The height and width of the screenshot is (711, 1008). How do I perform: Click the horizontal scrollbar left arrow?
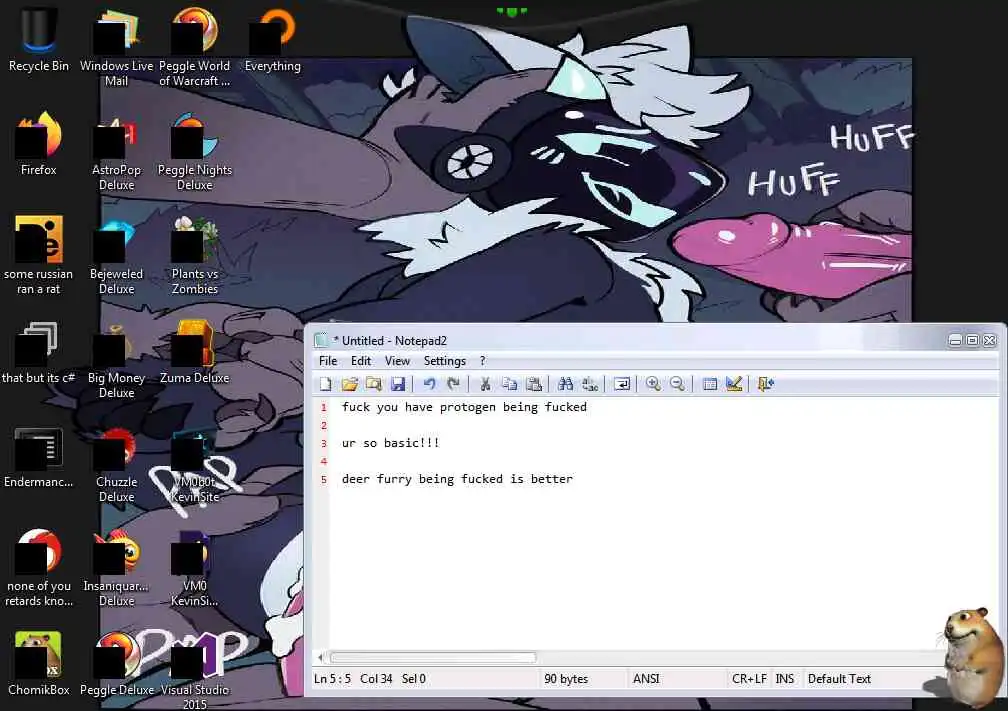321,657
